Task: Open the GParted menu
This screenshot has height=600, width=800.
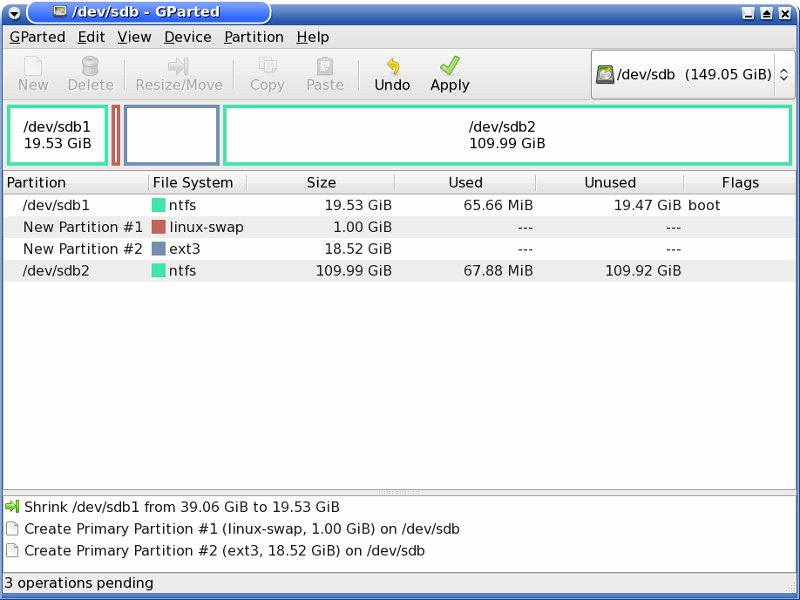Action: click(x=37, y=37)
